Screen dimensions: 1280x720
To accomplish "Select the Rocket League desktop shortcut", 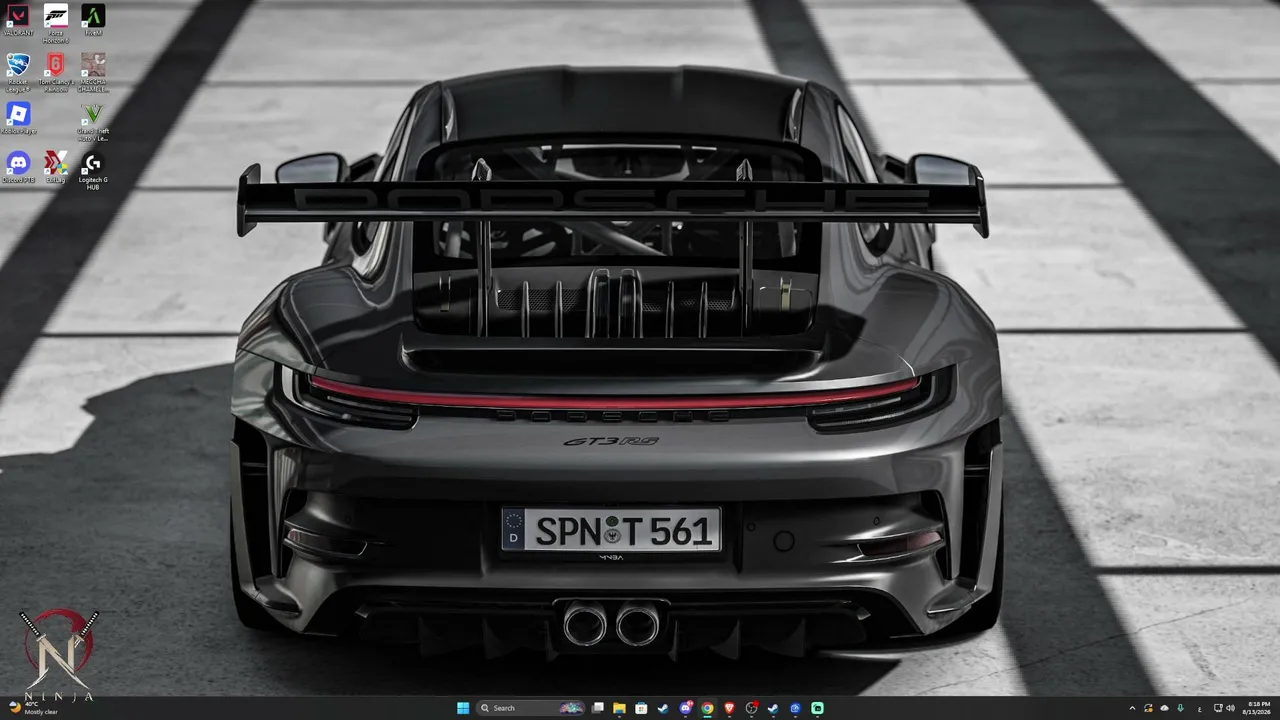I will click(18, 72).
